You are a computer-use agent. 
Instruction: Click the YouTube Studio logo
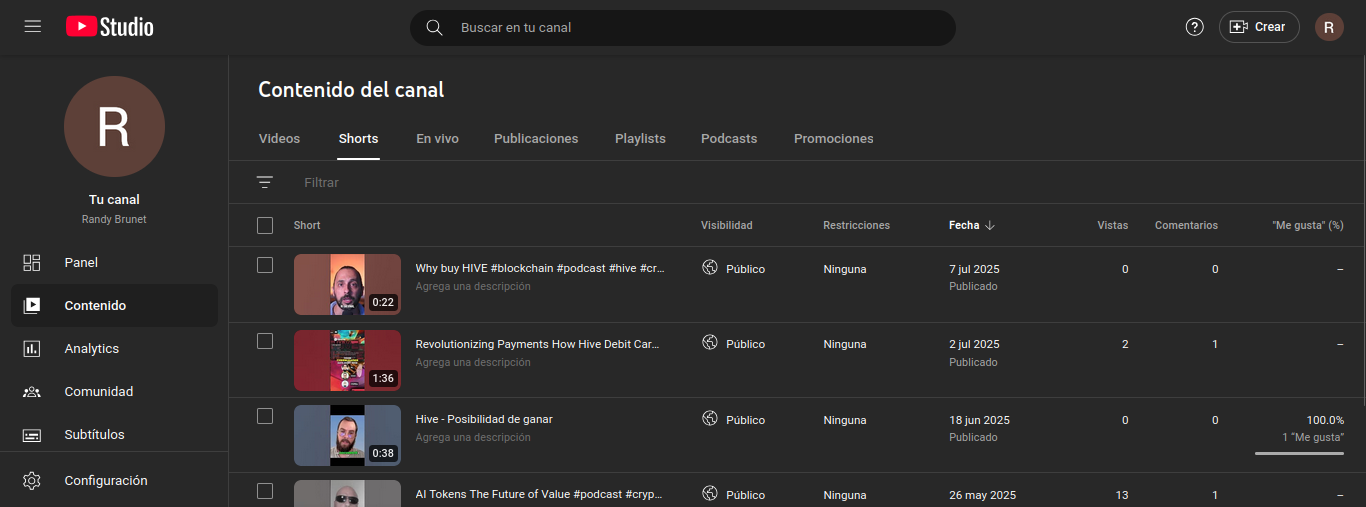pyautogui.click(x=110, y=27)
